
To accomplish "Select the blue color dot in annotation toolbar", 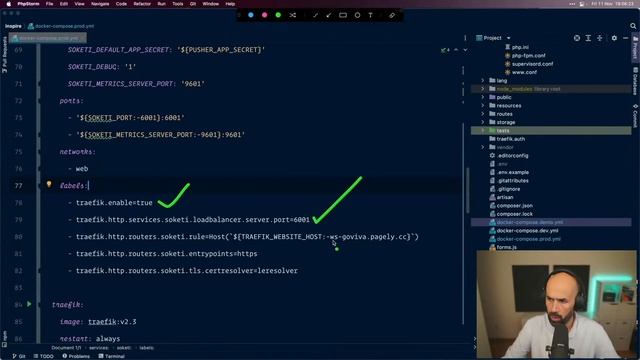I will tap(251, 15).
